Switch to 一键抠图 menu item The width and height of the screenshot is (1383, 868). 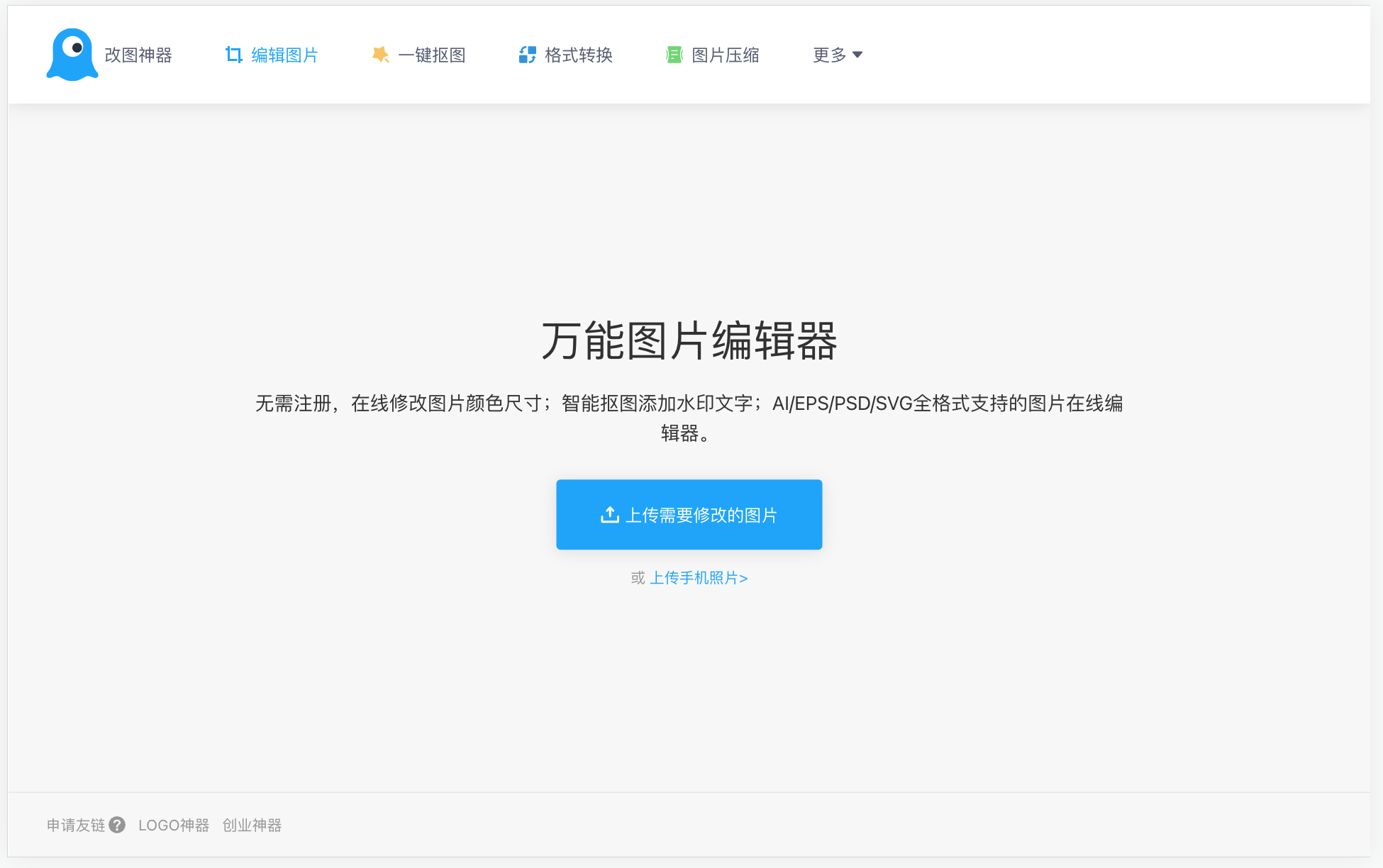[431, 55]
